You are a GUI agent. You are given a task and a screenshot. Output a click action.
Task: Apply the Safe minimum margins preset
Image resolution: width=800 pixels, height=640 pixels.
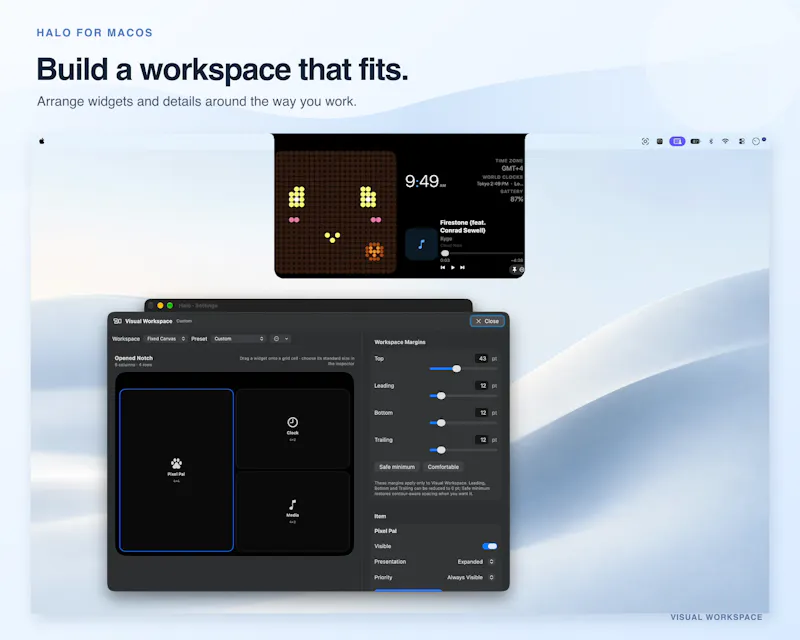(397, 467)
